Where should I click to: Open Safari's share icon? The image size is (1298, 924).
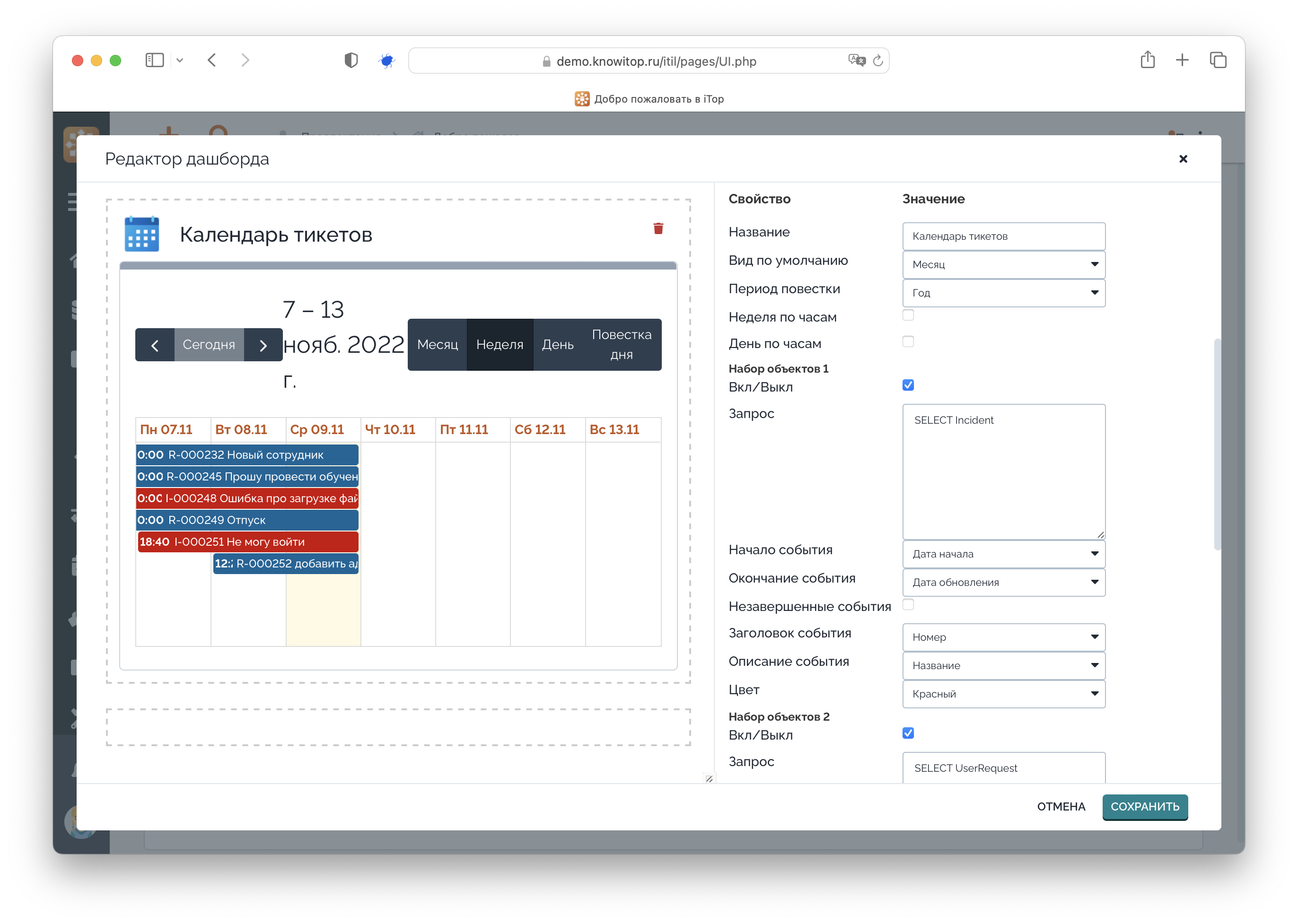(1147, 61)
